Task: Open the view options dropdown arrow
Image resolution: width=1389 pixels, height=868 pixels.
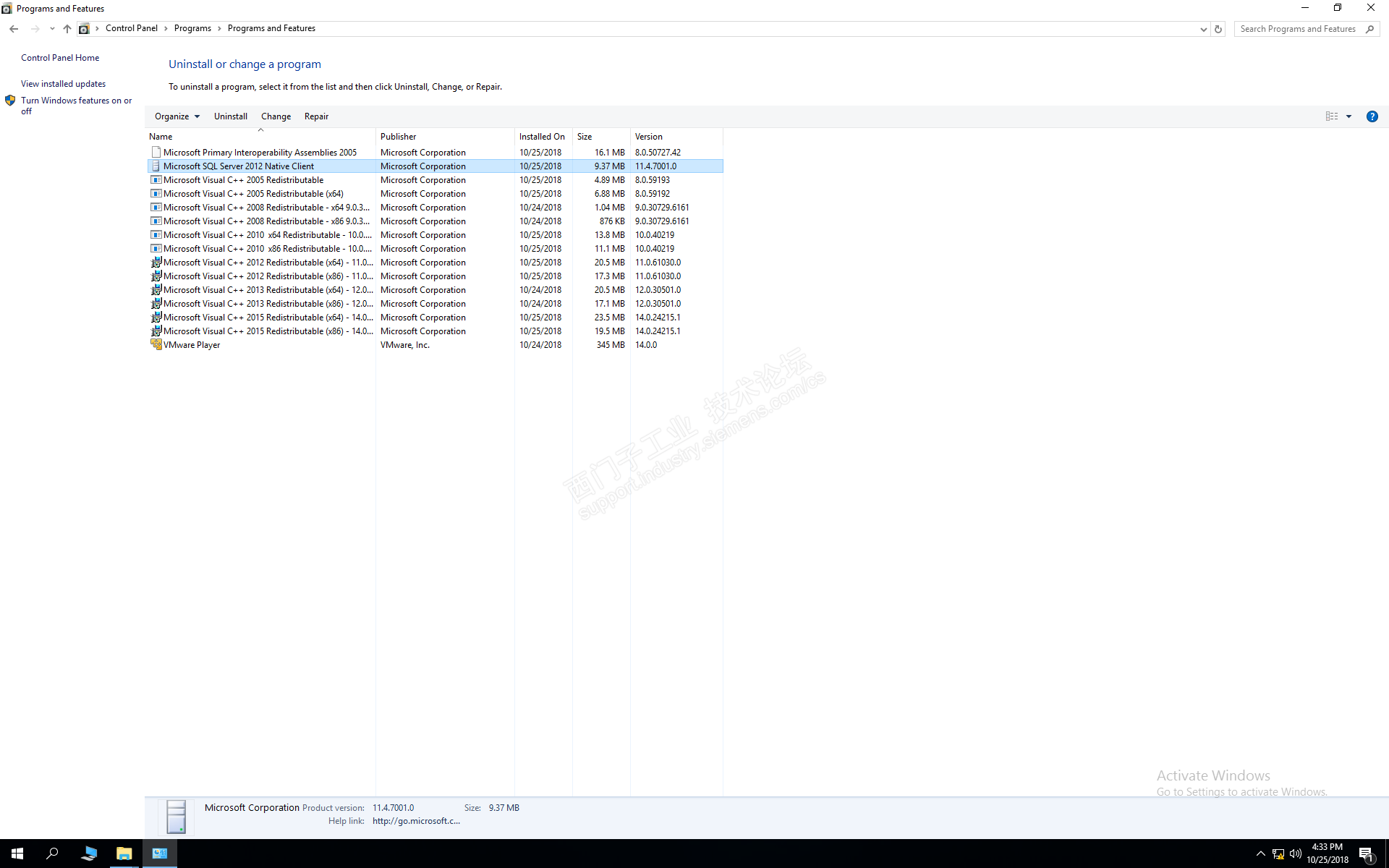Action: tap(1348, 116)
